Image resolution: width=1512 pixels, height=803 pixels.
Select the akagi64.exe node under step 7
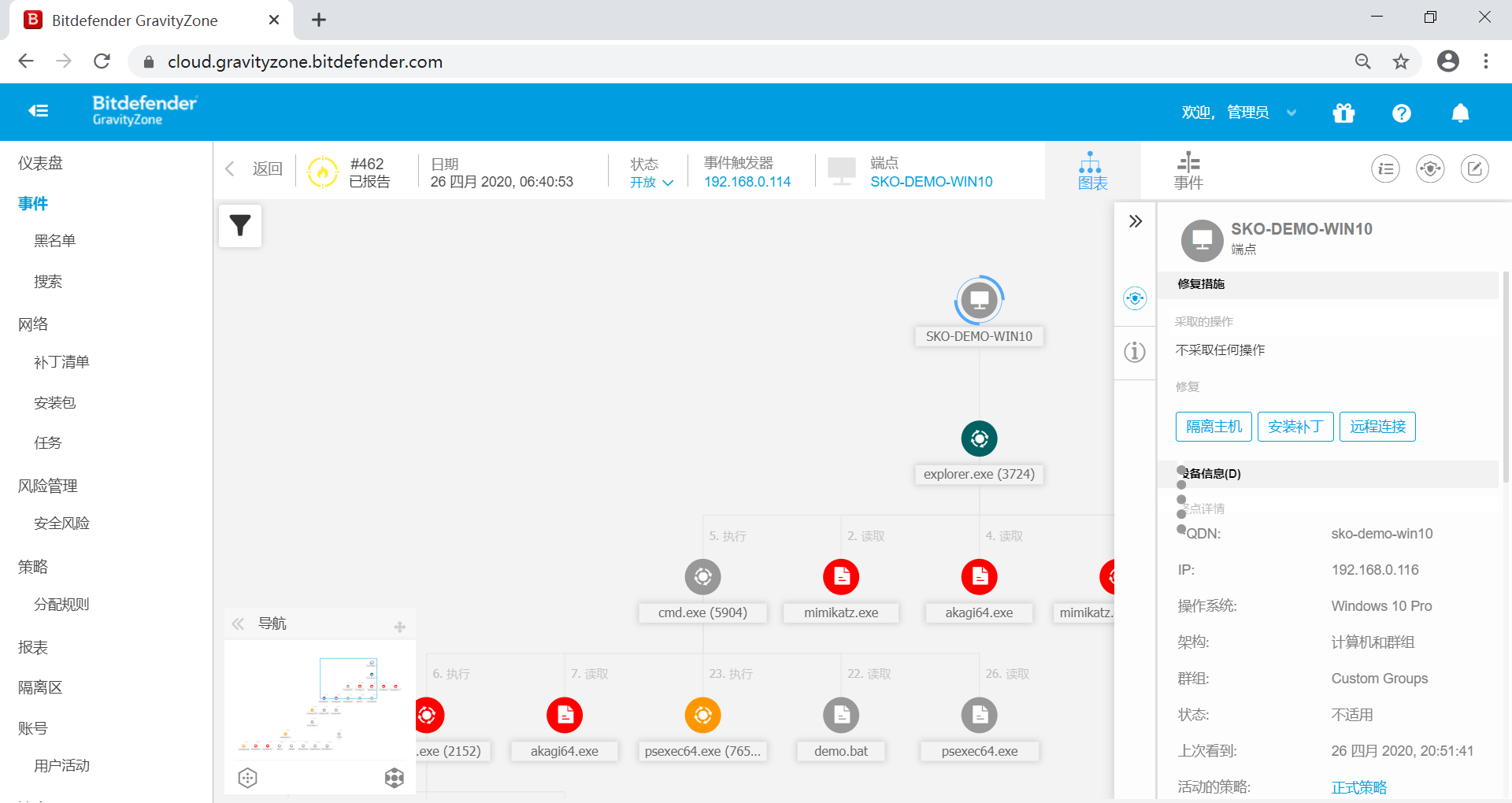(x=565, y=715)
